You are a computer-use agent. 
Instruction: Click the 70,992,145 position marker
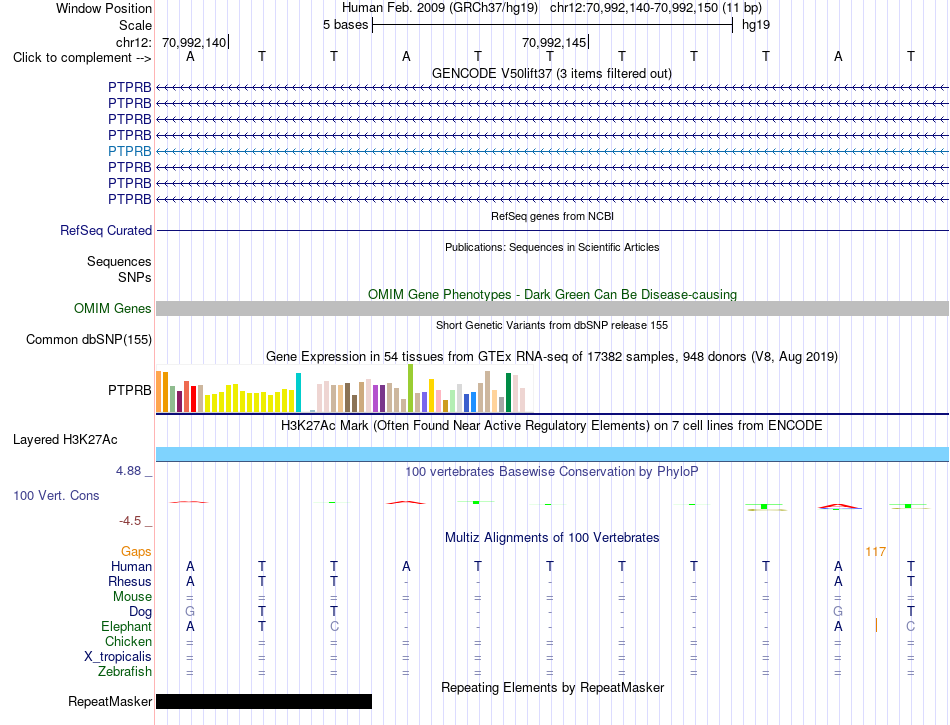[x=554, y=42]
